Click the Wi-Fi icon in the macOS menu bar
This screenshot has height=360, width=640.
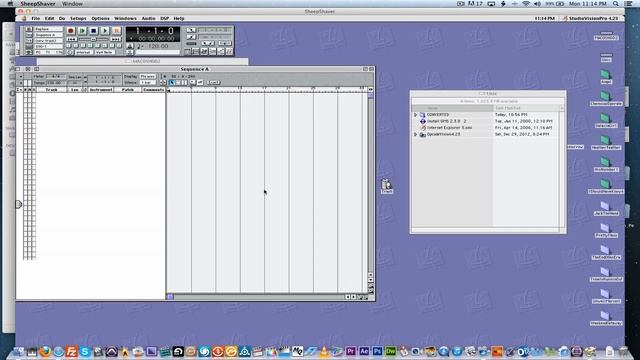[526, 4]
